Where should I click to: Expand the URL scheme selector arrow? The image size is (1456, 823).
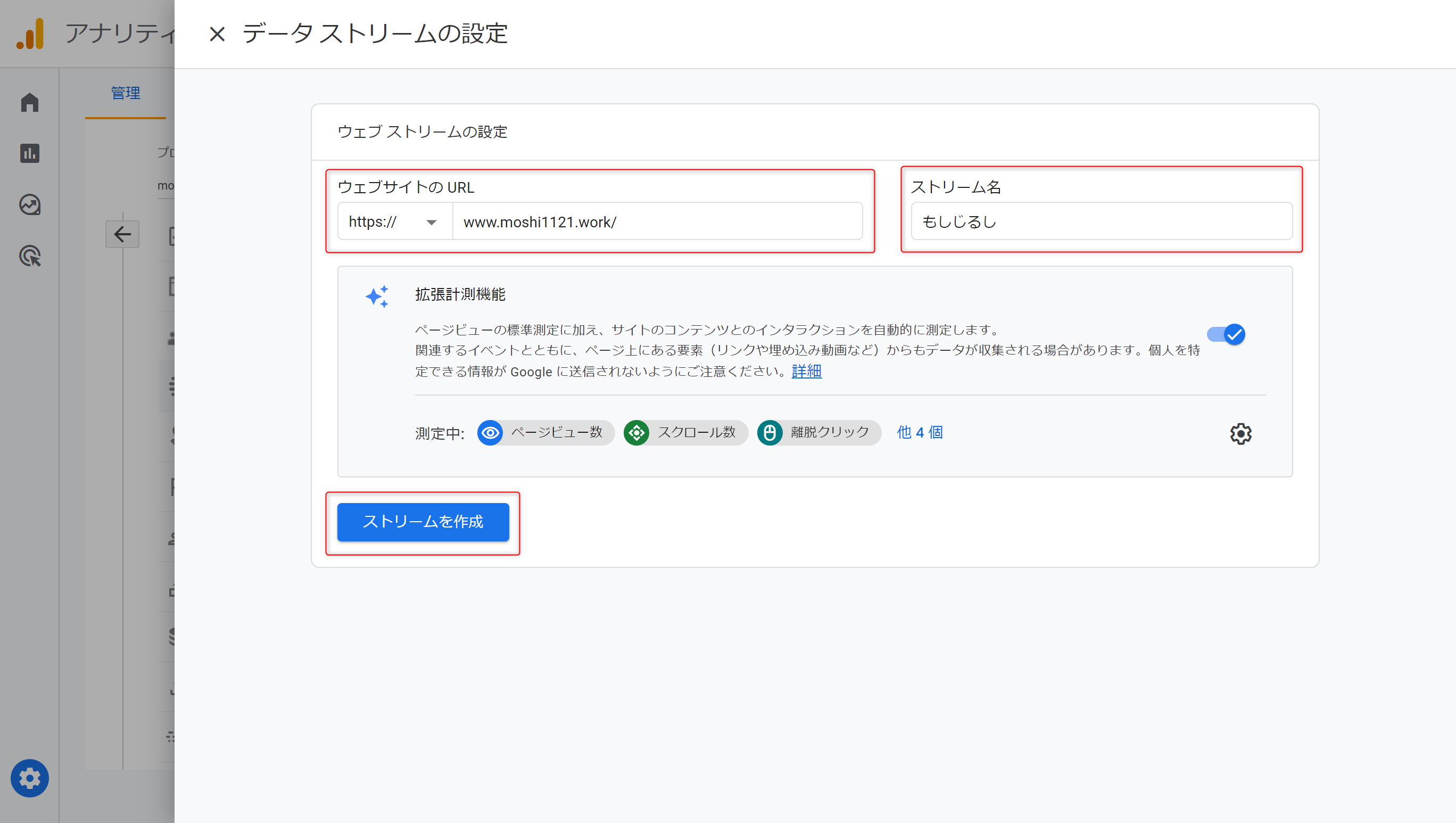(x=432, y=222)
